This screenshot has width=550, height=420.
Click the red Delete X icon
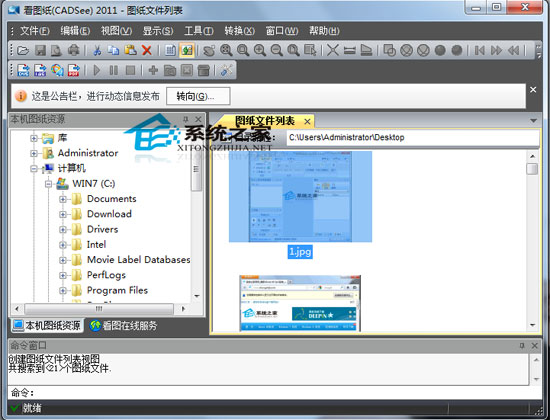147,51
